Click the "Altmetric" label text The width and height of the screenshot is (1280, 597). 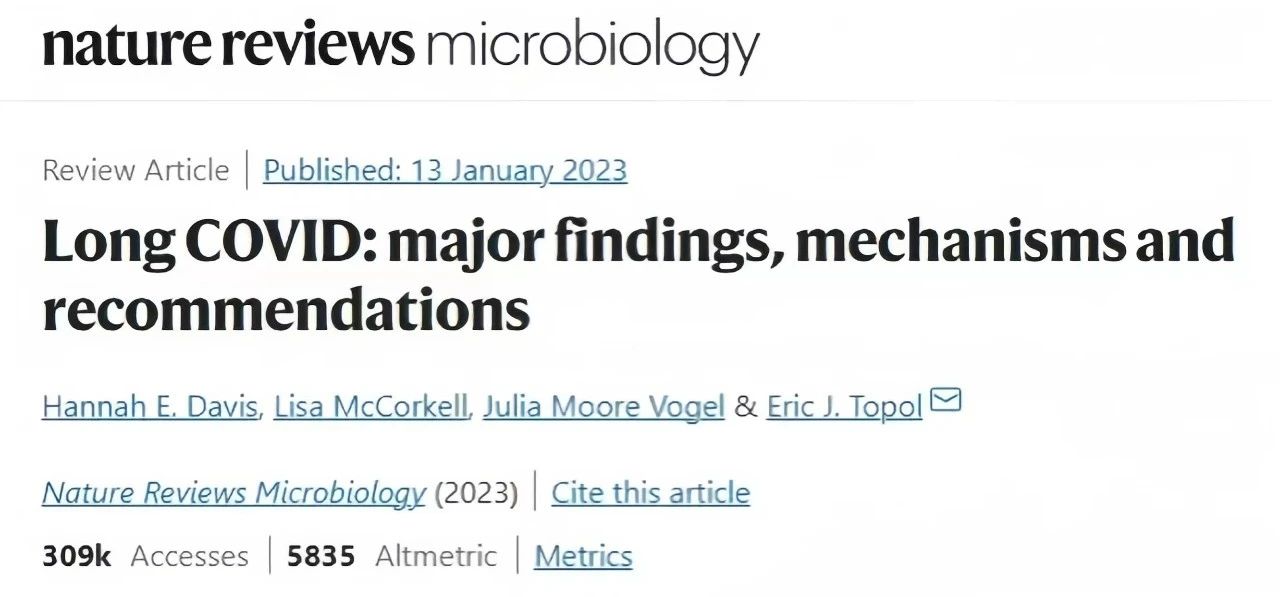coord(435,556)
